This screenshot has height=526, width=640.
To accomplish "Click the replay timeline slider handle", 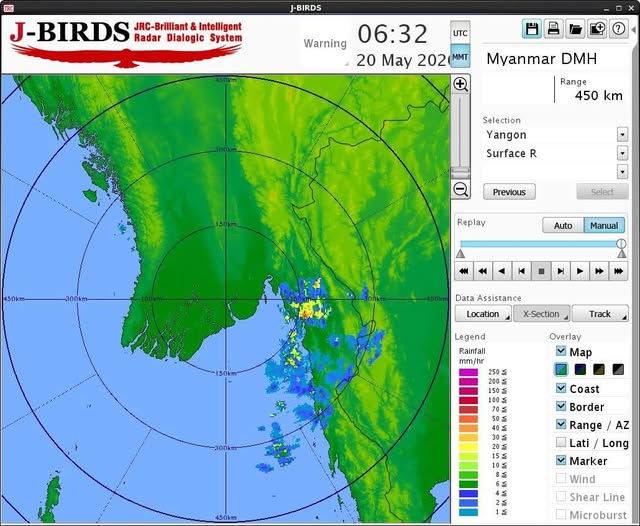I will pos(621,244).
